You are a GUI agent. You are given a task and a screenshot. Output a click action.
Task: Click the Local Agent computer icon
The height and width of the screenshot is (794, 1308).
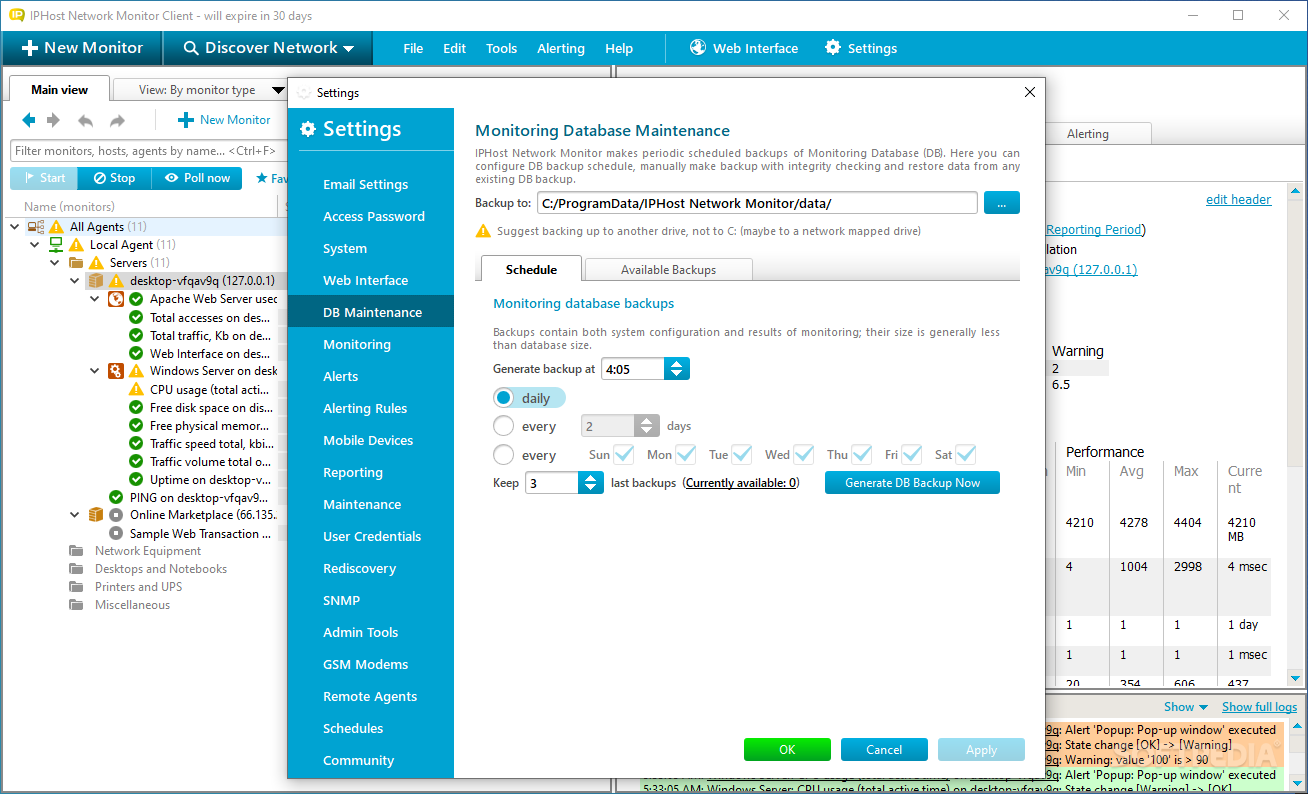tap(56, 245)
